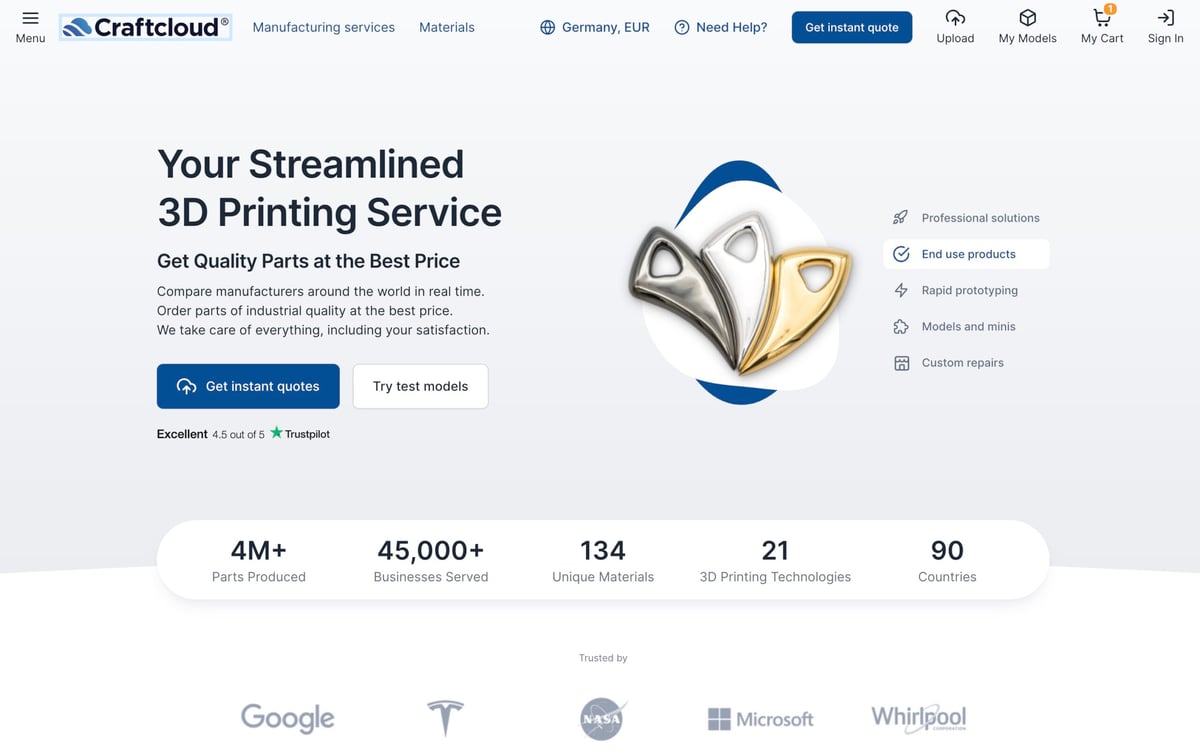Click the puzzle icon for Models and minis
This screenshot has width=1200, height=755.
tap(901, 326)
